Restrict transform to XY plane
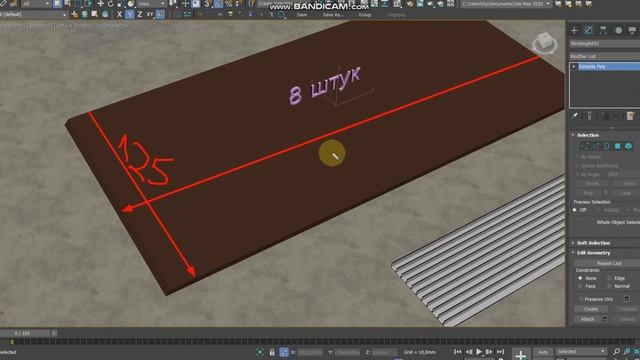Screen dimensions: 640x360 [150, 14]
